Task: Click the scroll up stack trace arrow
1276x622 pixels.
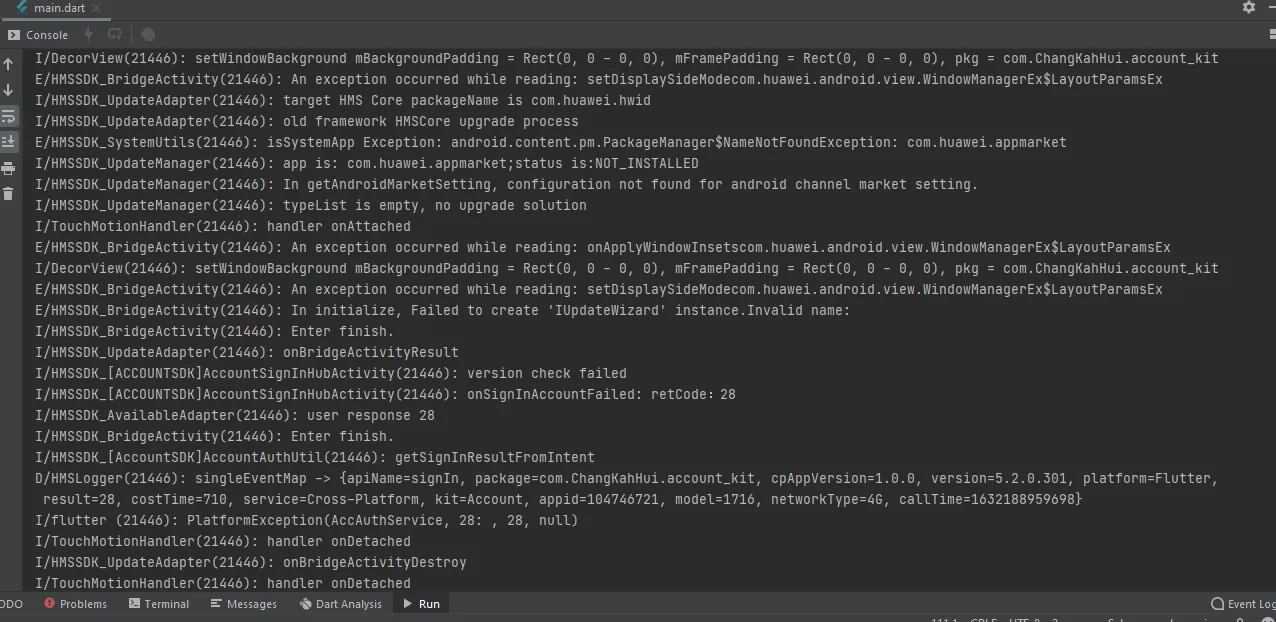Action: [8, 64]
